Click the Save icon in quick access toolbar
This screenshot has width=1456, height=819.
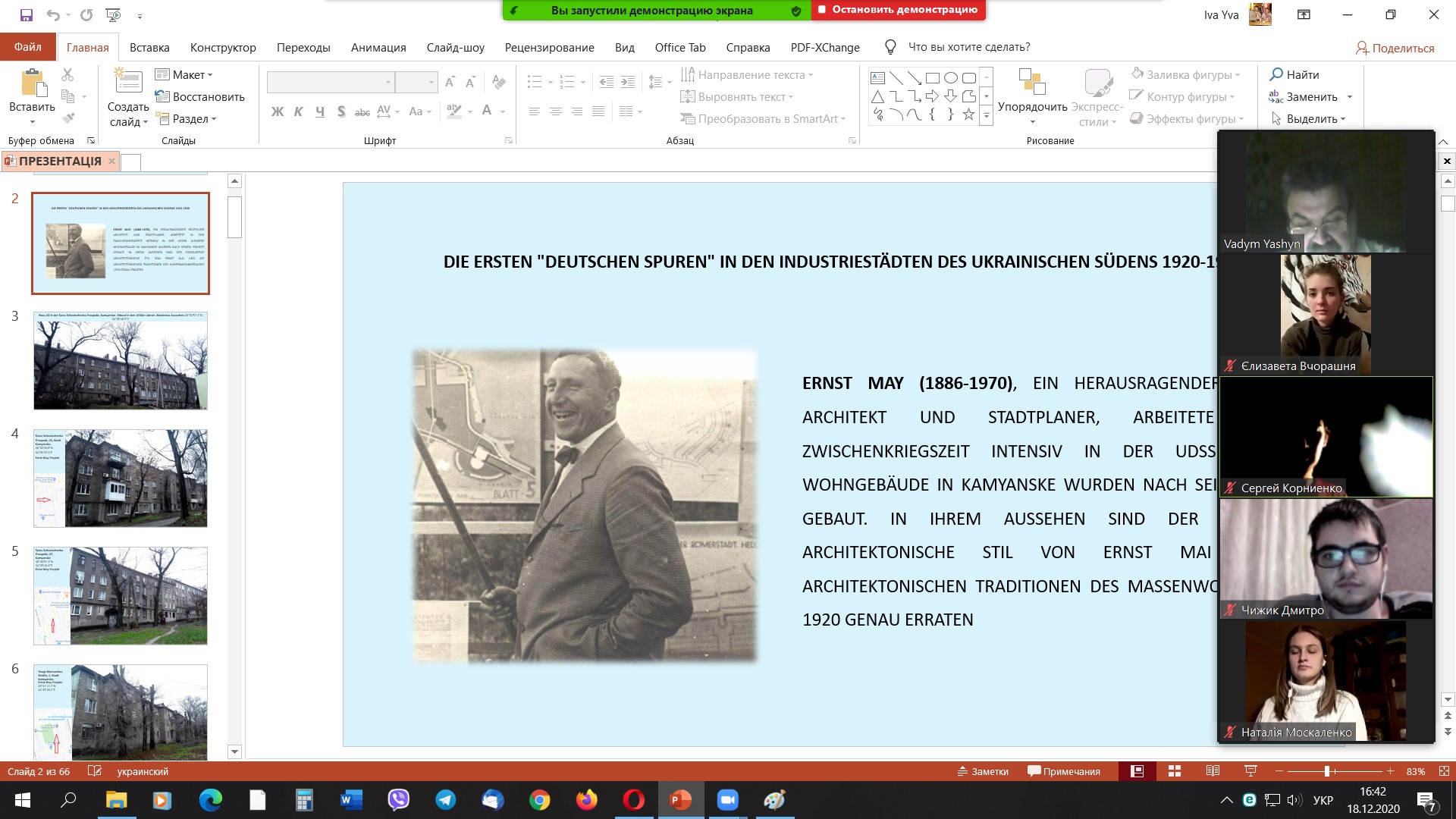tap(27, 15)
